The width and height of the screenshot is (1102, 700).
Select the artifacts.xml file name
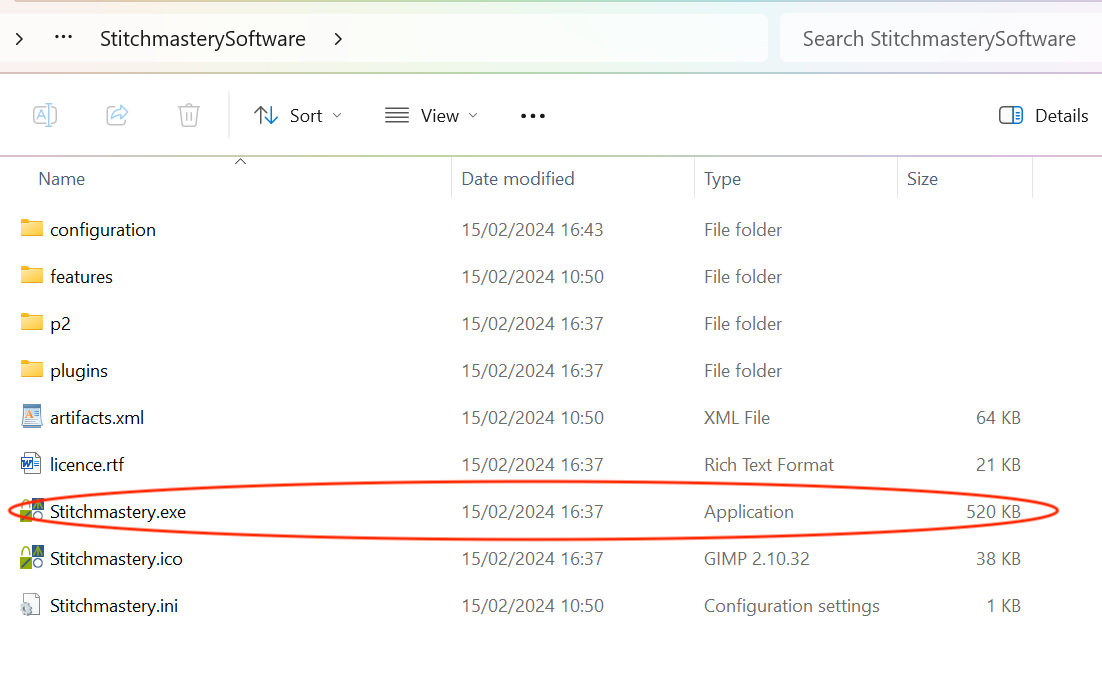(x=97, y=418)
